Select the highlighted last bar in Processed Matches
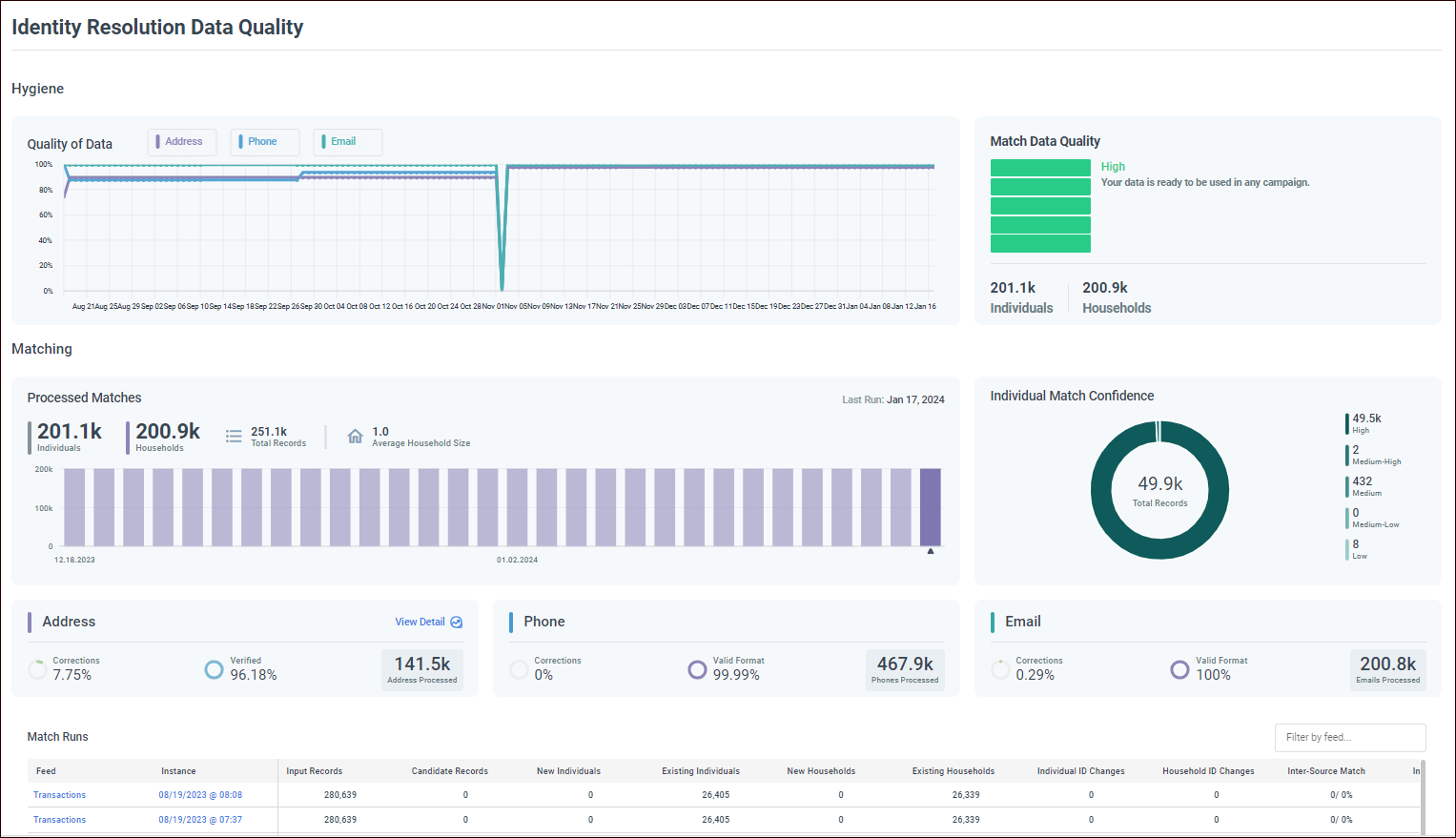Viewport: 1456px width, 838px height. 930,507
